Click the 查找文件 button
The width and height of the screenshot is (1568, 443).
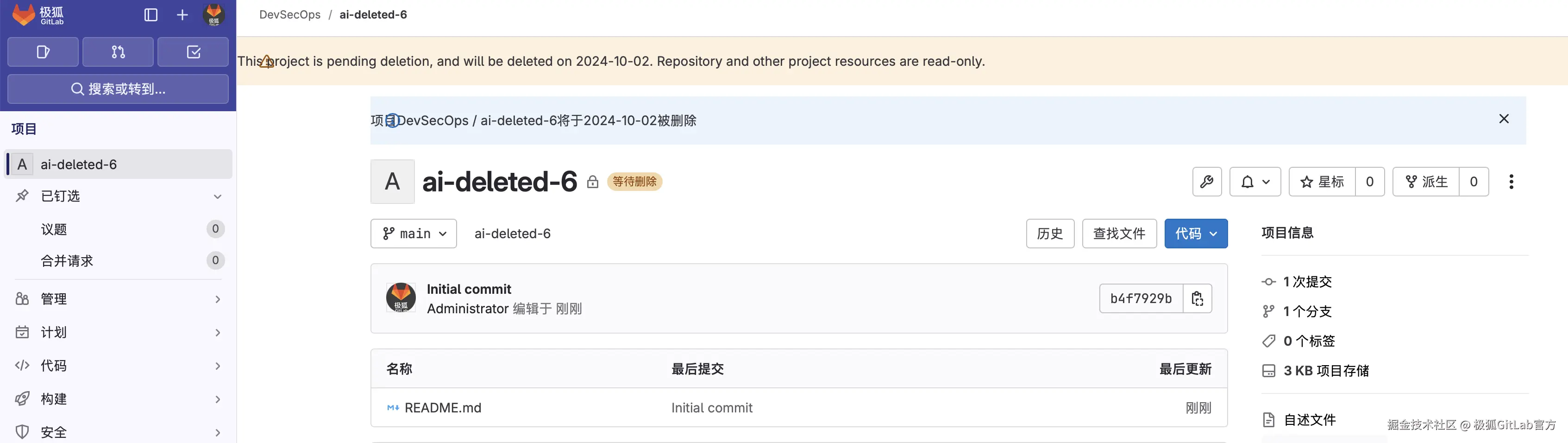point(1119,234)
